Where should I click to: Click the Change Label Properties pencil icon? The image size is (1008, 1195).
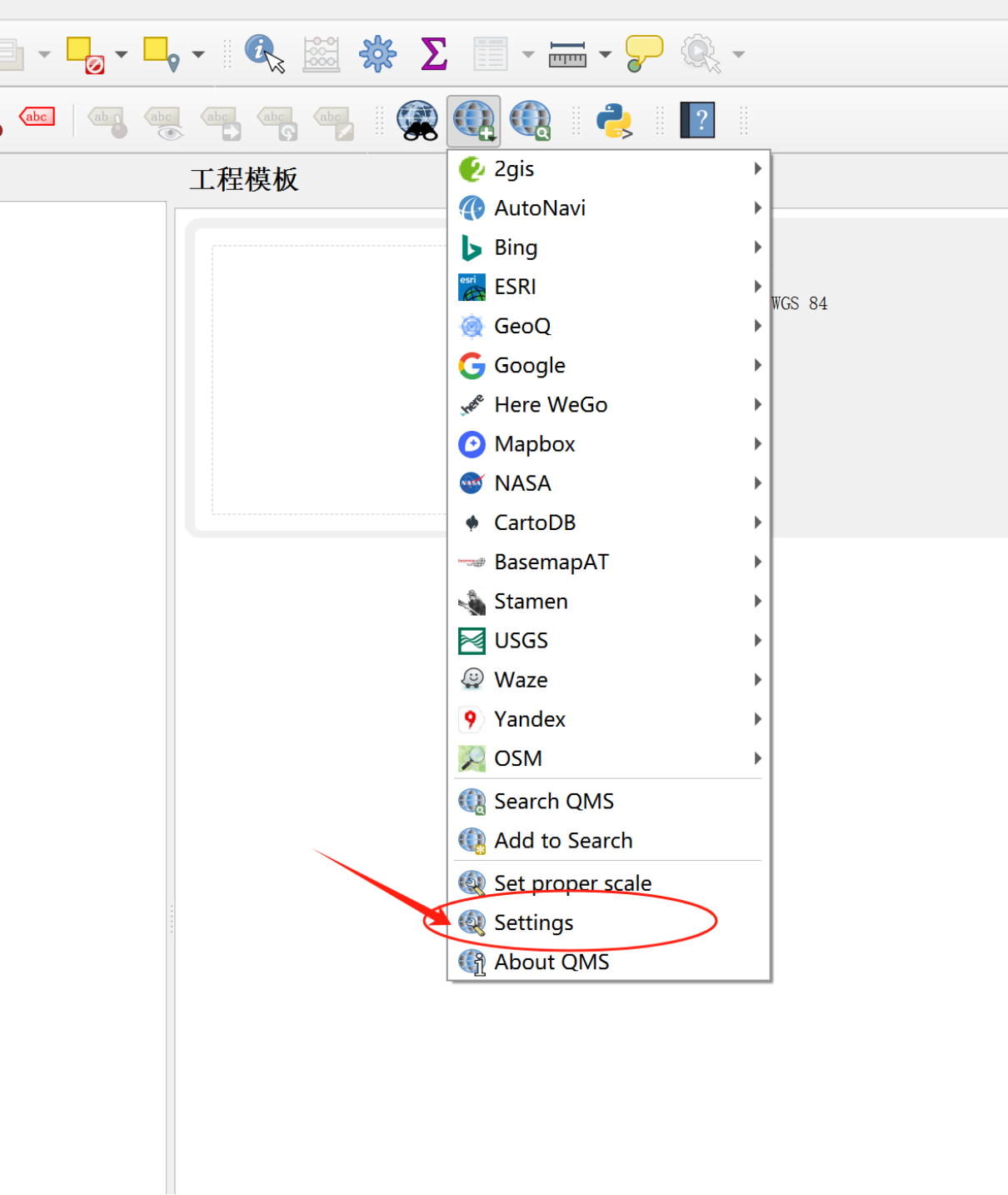pos(334,122)
